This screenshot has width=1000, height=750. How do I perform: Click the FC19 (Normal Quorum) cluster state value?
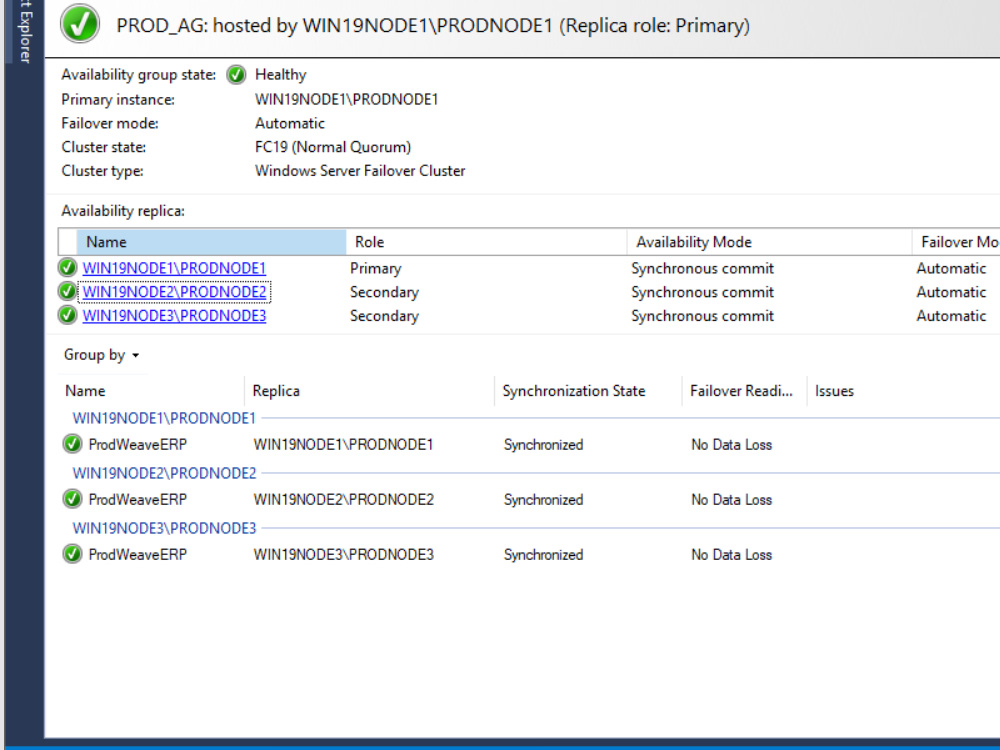tap(333, 147)
